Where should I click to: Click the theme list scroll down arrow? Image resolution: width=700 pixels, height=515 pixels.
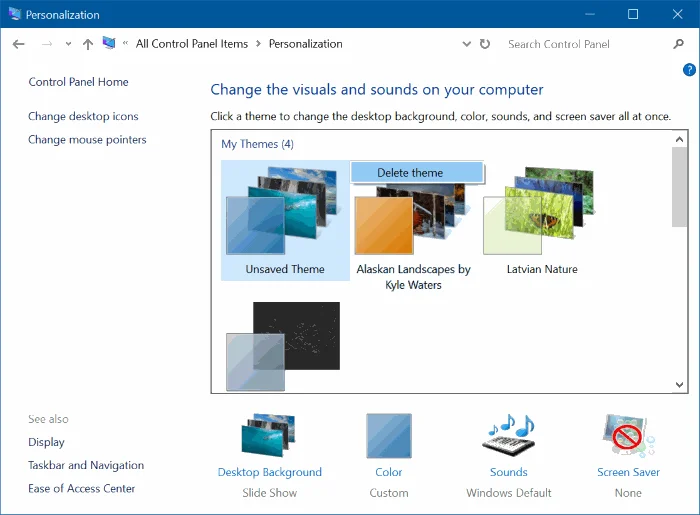click(x=679, y=384)
